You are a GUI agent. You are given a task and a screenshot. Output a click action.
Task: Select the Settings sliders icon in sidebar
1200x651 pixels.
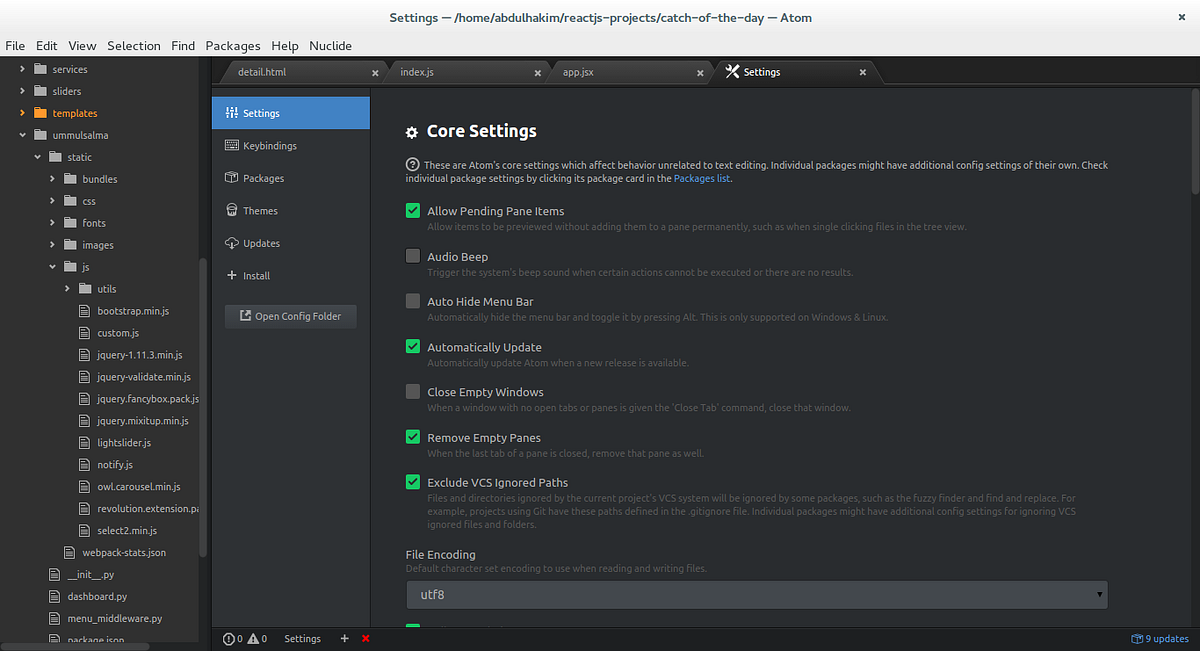click(x=232, y=112)
